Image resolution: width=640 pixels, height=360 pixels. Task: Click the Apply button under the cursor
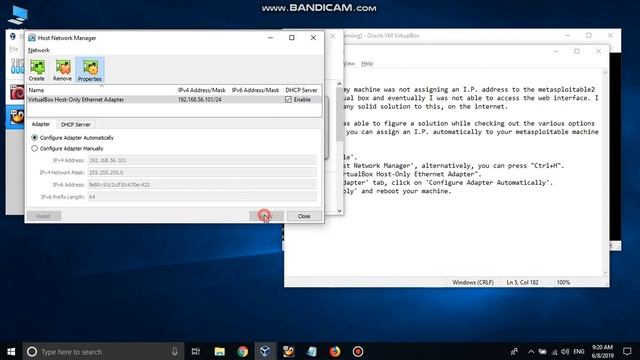pyautogui.click(x=266, y=216)
